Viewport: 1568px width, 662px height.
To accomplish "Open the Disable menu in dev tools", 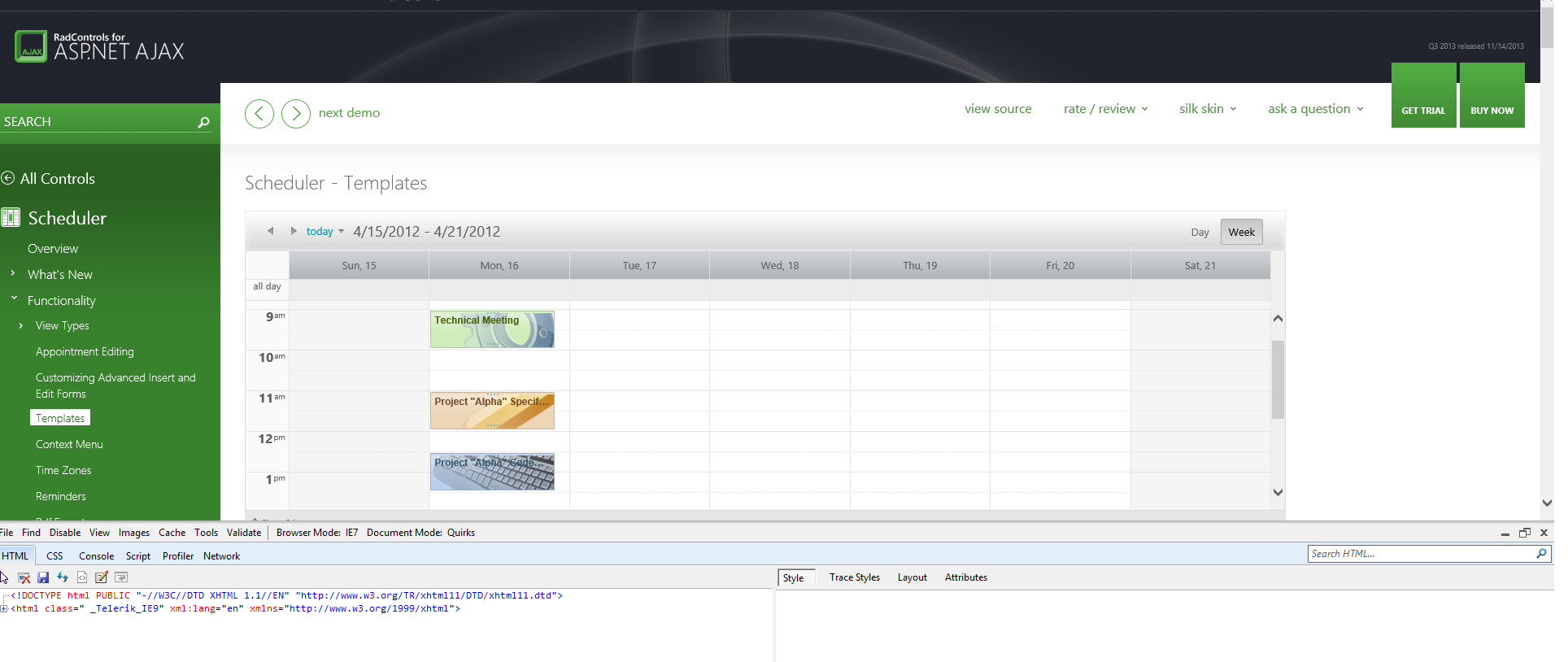I will (65, 533).
